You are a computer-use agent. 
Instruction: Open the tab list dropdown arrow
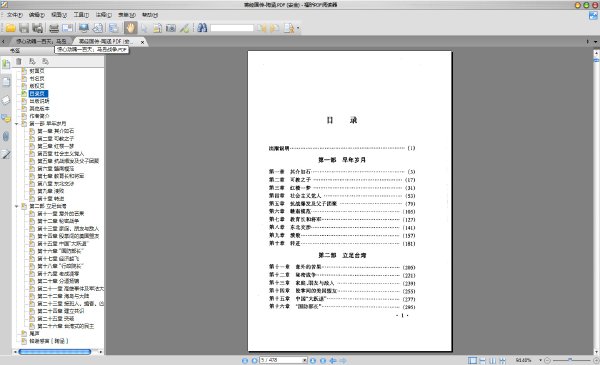tap(595, 42)
